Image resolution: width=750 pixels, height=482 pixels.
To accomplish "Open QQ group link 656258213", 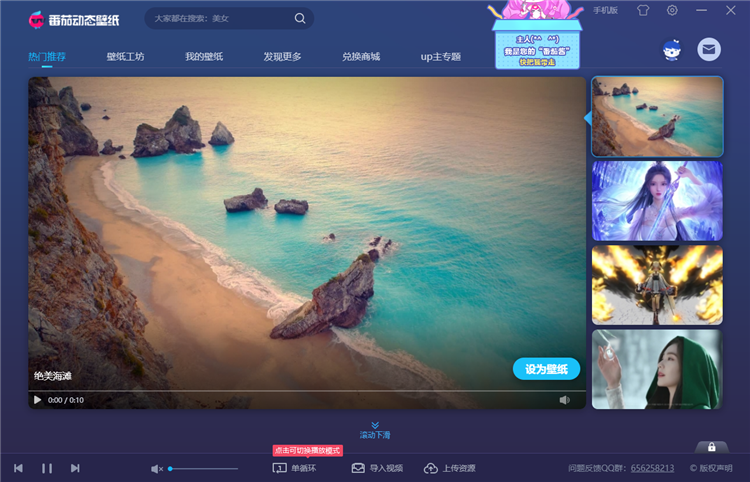I will [652, 468].
